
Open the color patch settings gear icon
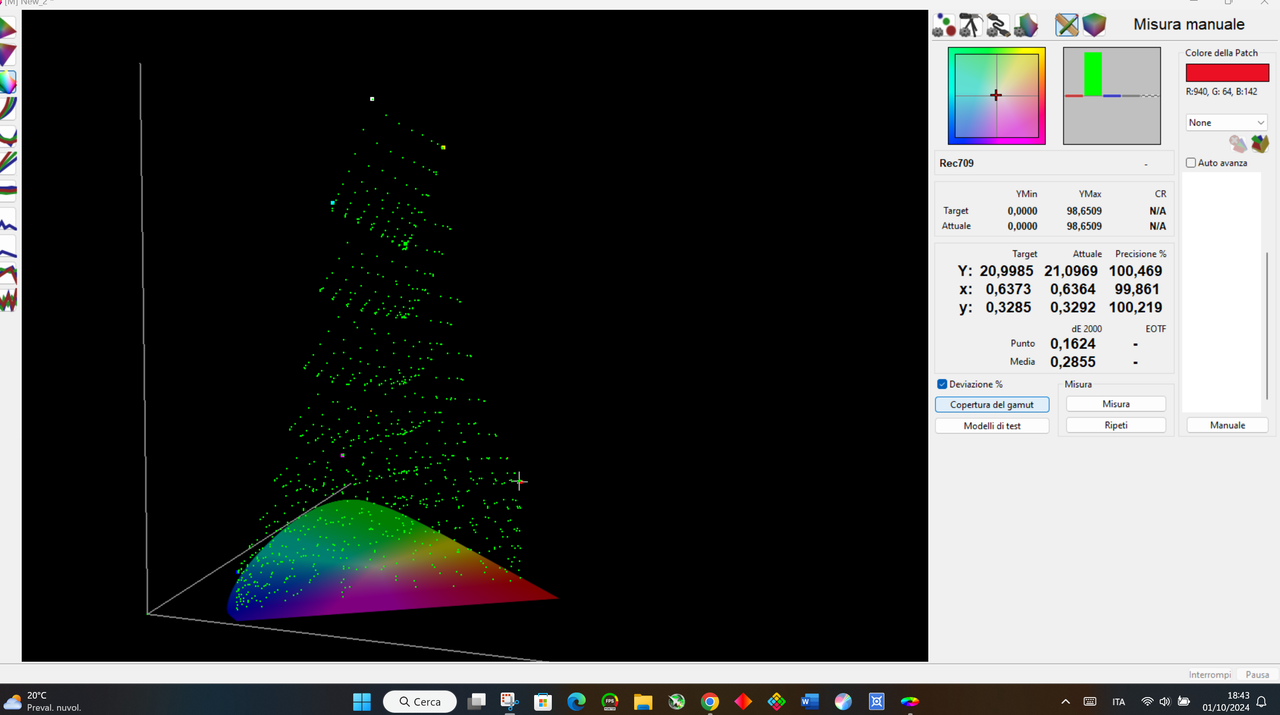coord(943,25)
